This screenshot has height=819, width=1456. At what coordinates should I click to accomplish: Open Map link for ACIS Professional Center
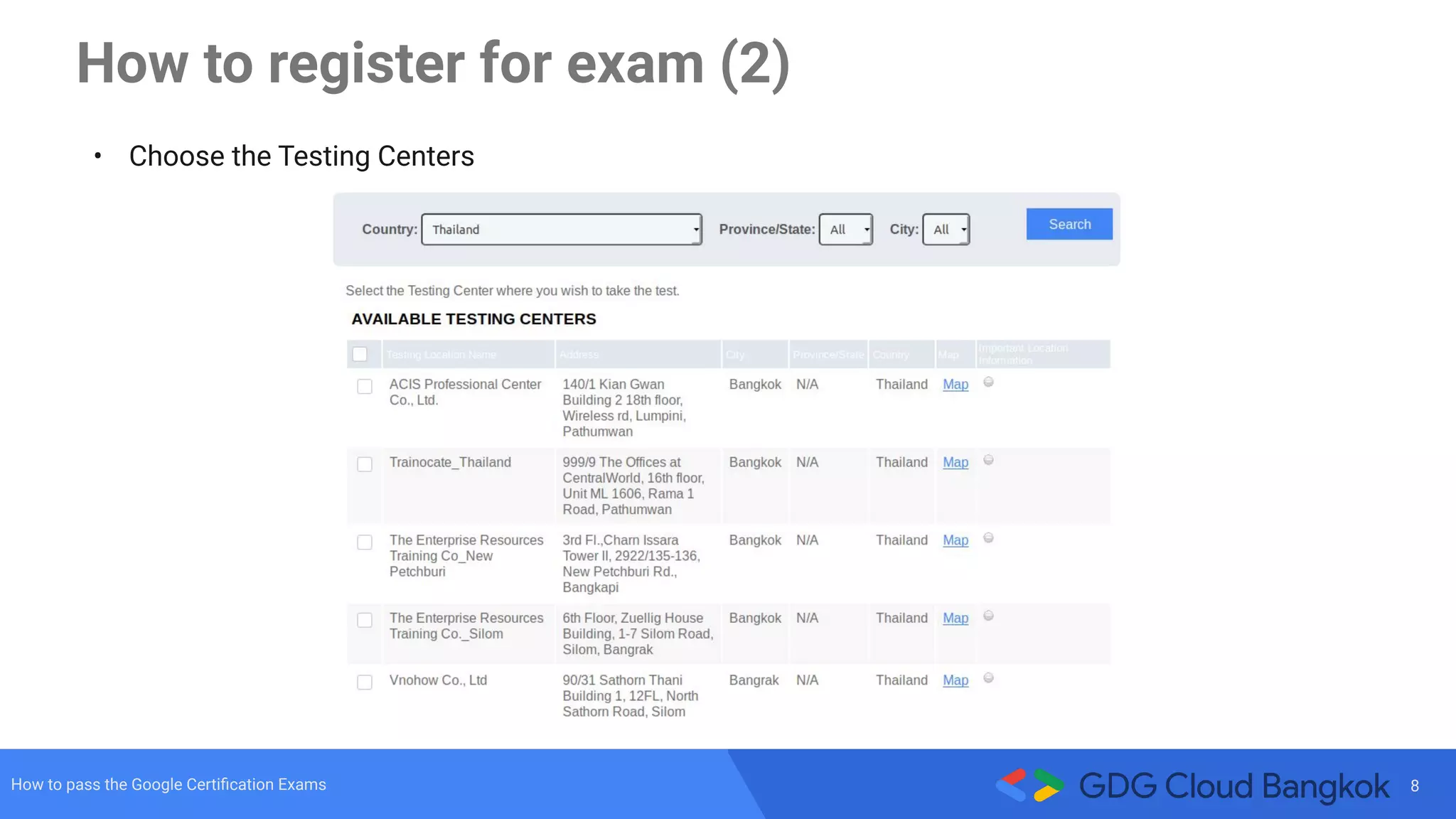coord(955,385)
